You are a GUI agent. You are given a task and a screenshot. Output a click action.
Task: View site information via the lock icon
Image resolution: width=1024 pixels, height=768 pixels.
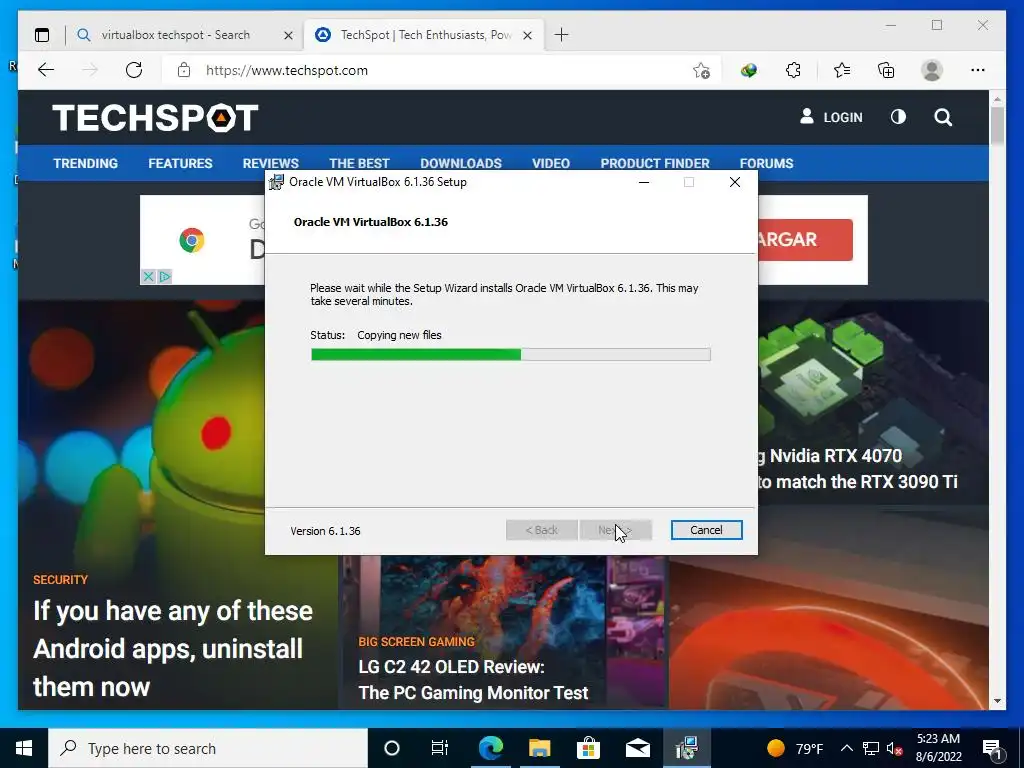[x=184, y=70]
